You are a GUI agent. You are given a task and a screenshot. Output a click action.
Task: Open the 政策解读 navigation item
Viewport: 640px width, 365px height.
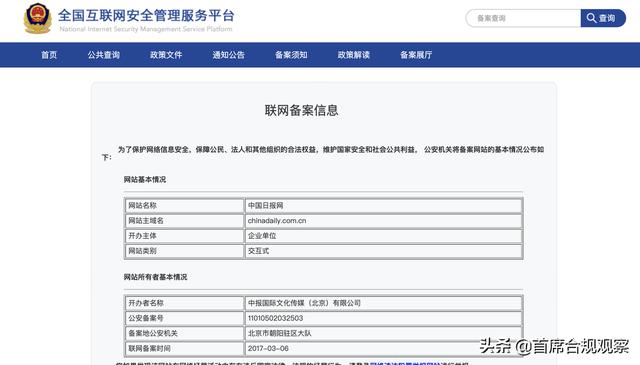[353, 55]
